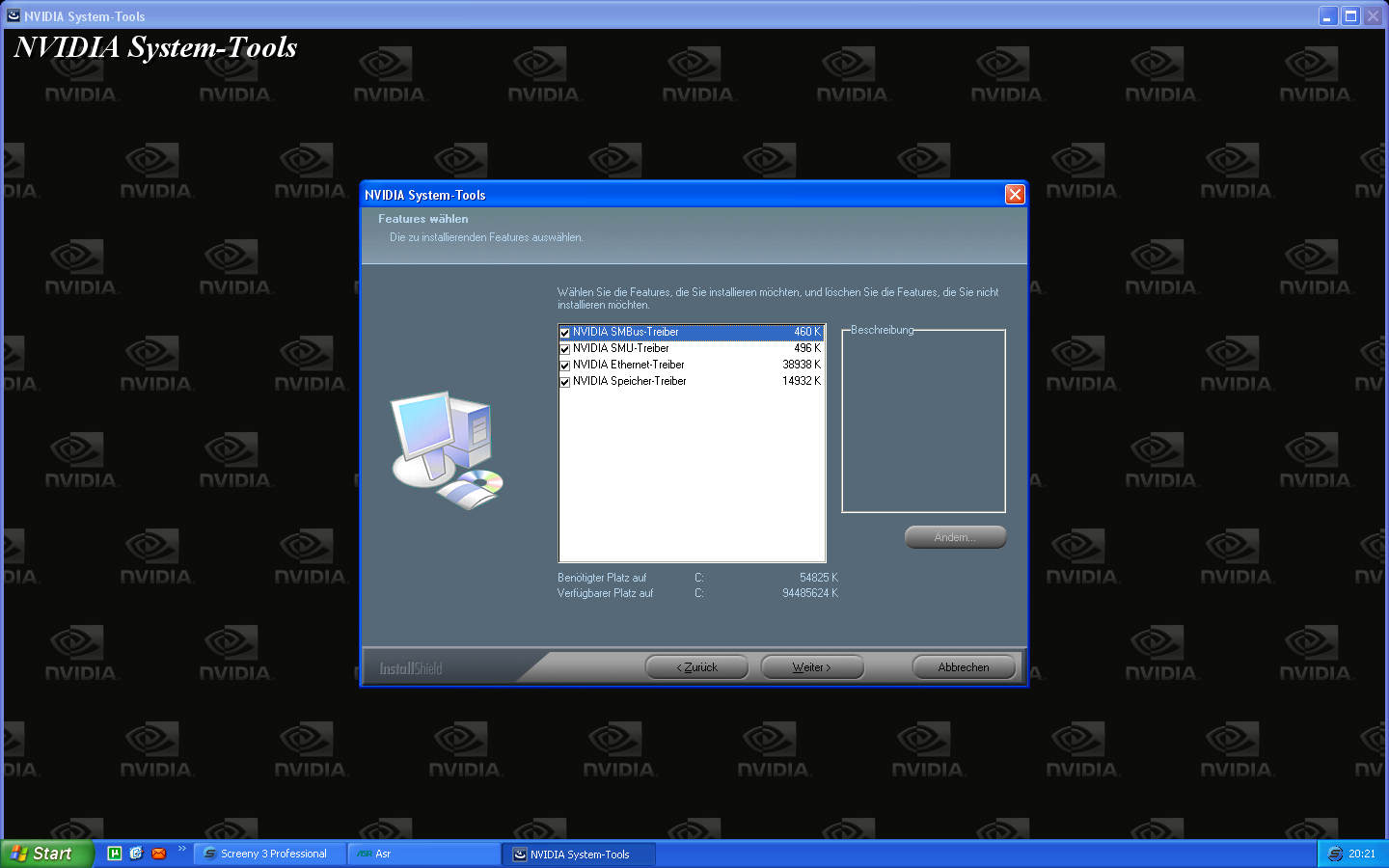Image resolution: width=1389 pixels, height=868 pixels.
Task: Click the '94485624 K' available space value
Action: [x=810, y=593]
